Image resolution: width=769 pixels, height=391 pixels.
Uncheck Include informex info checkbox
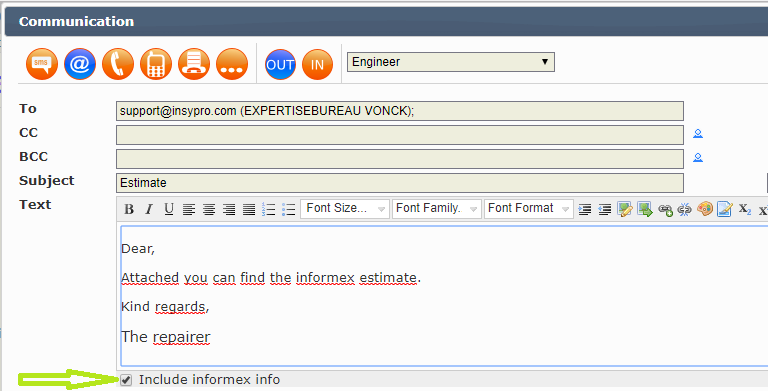[x=127, y=380]
